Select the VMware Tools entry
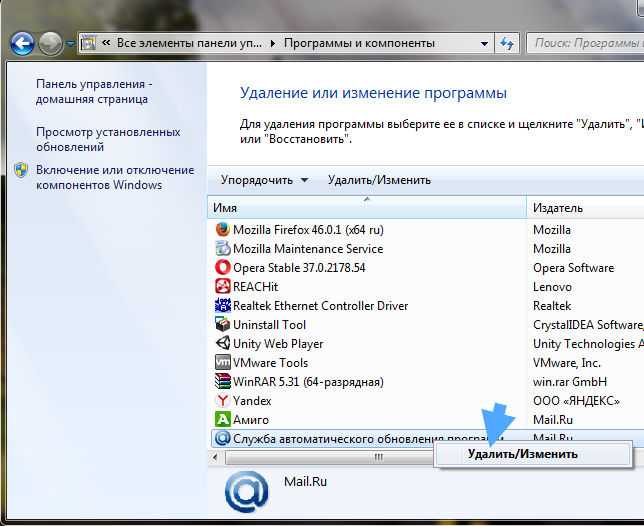Viewport: 644px width, 526px height. pos(270,363)
